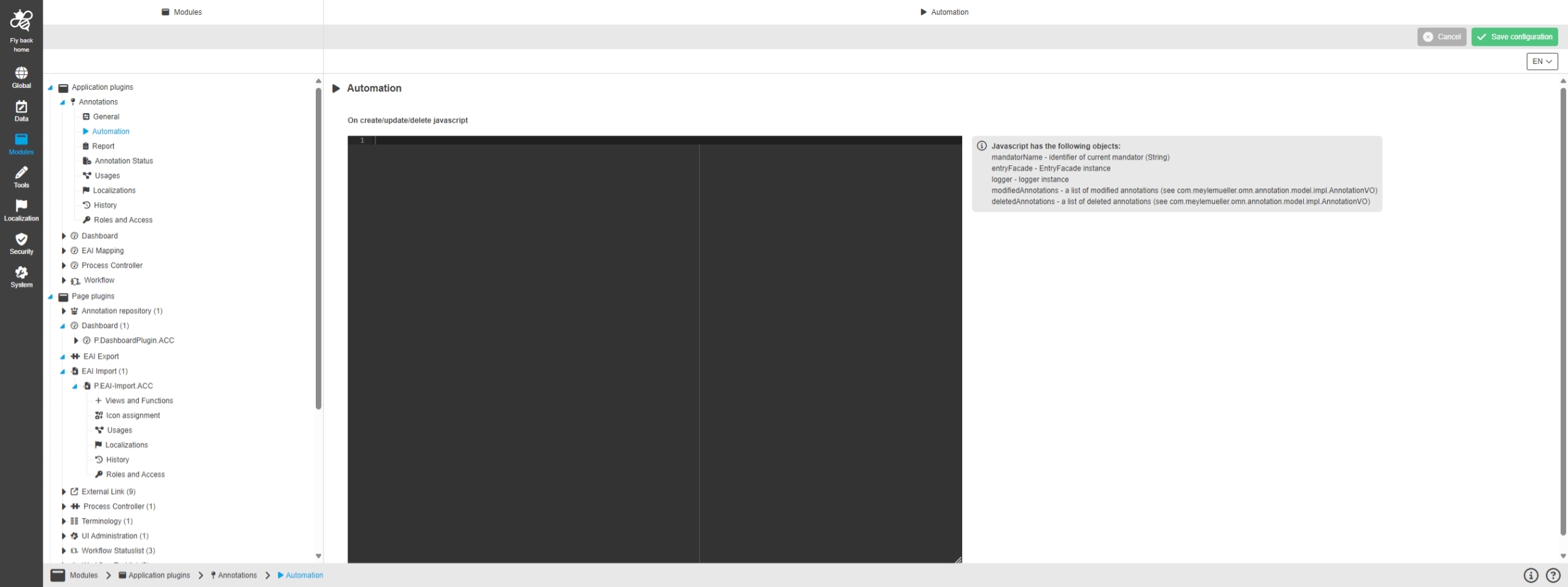
Task: Click the Modules icon in the breadcrumb bar
Action: (57, 575)
